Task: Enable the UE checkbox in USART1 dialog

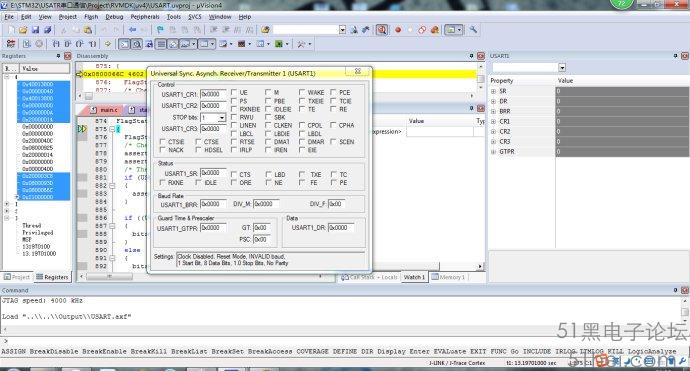Action: [234, 92]
